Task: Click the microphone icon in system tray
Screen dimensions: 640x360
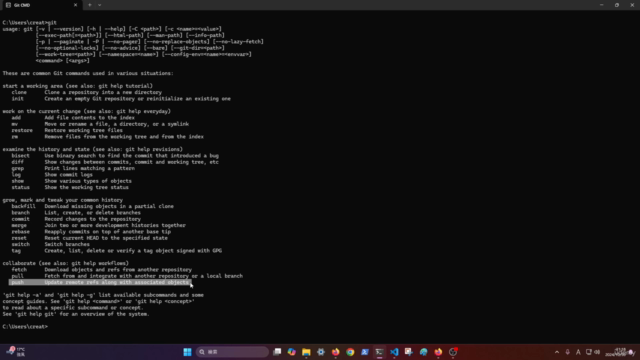Action: 567,352
